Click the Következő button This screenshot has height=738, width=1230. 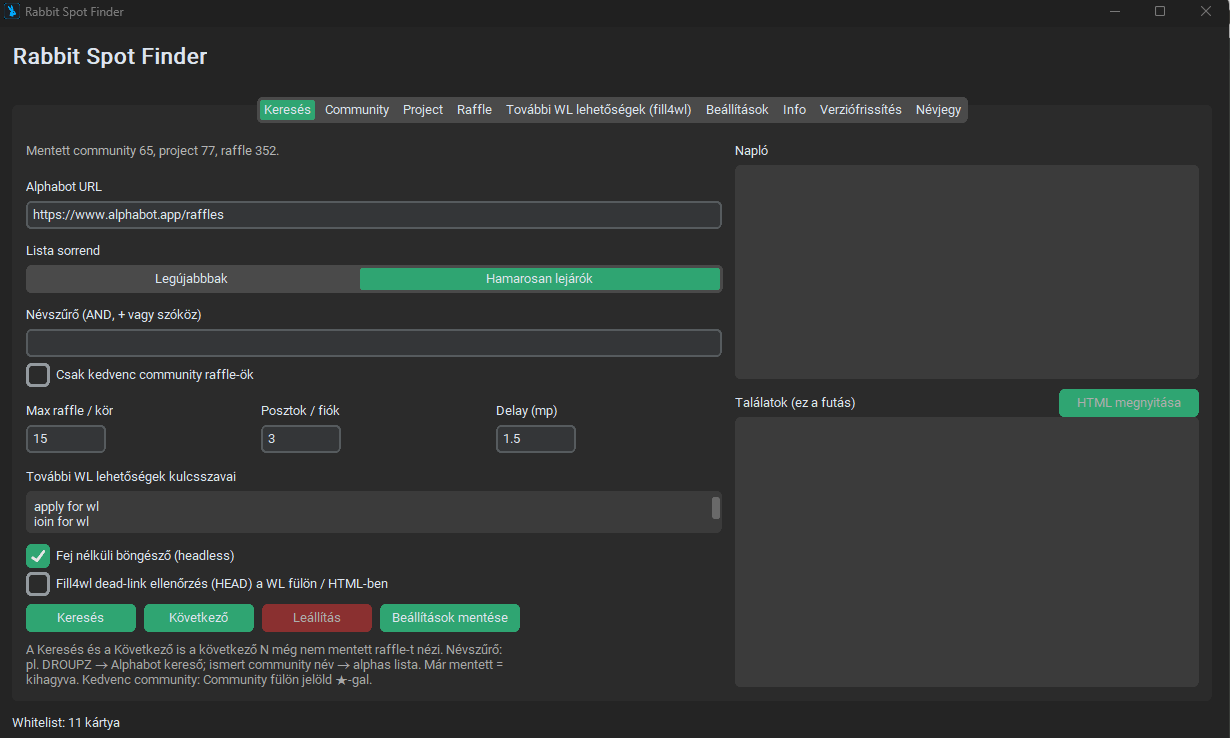click(x=199, y=618)
